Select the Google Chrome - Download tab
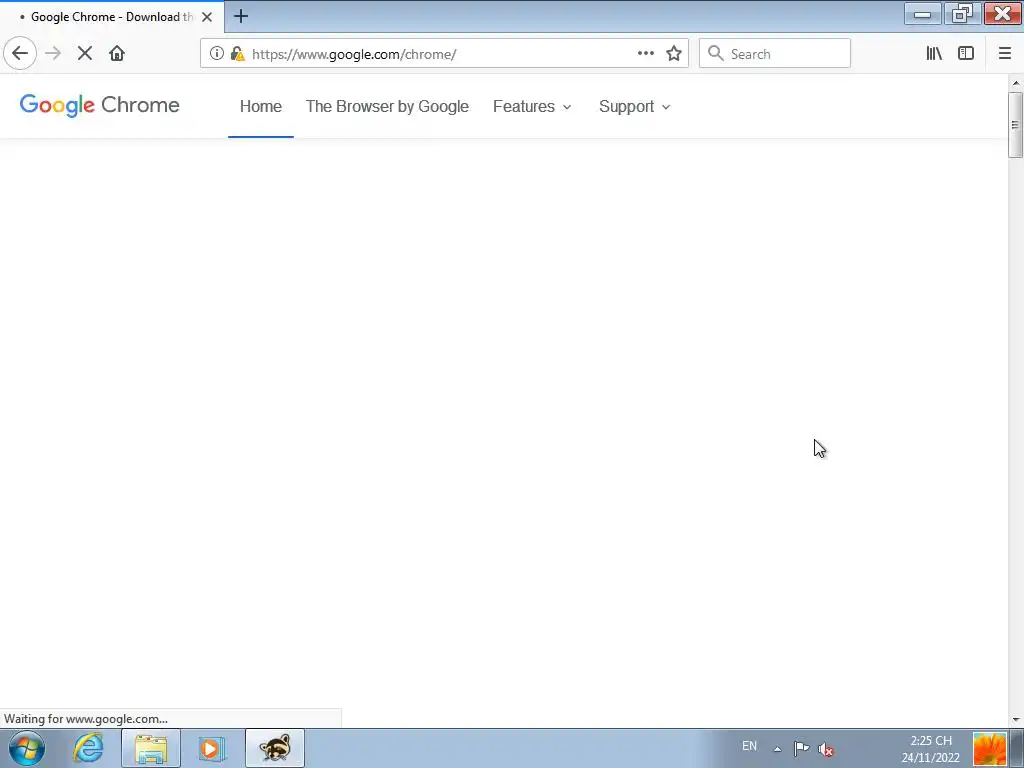The image size is (1024, 768). [x=112, y=17]
